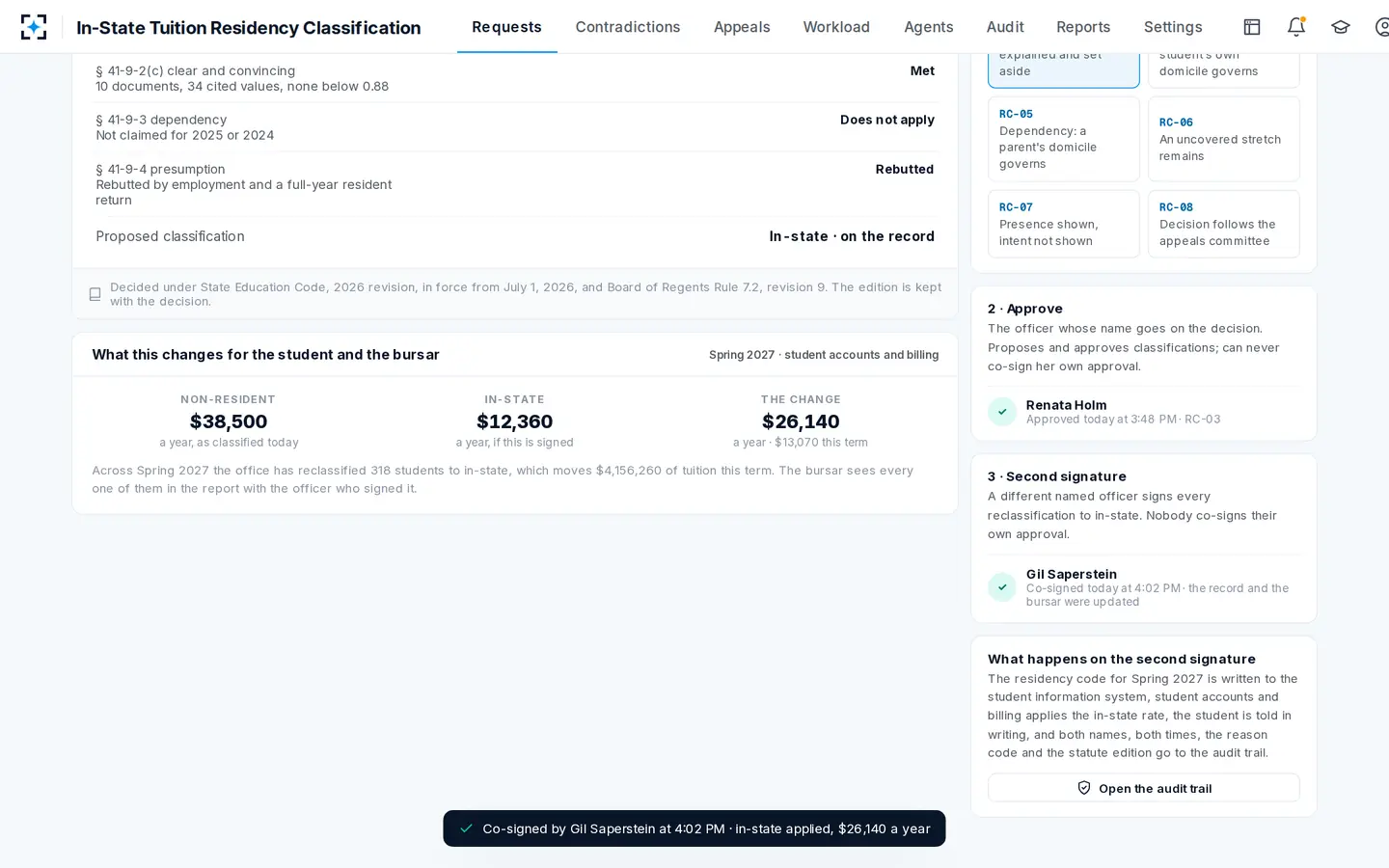
Task: Go to the Reports tab
Action: [1083, 27]
